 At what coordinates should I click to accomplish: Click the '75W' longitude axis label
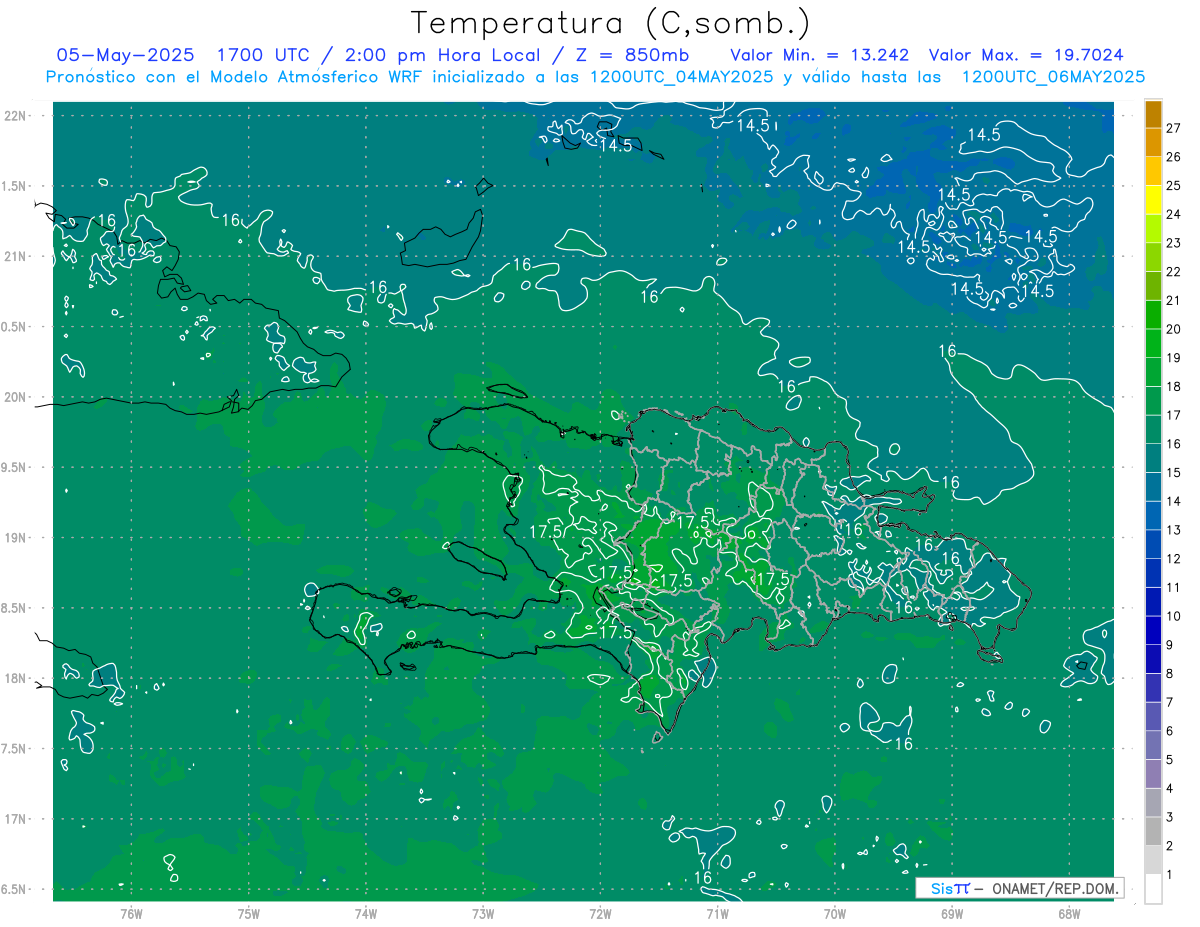(x=248, y=914)
